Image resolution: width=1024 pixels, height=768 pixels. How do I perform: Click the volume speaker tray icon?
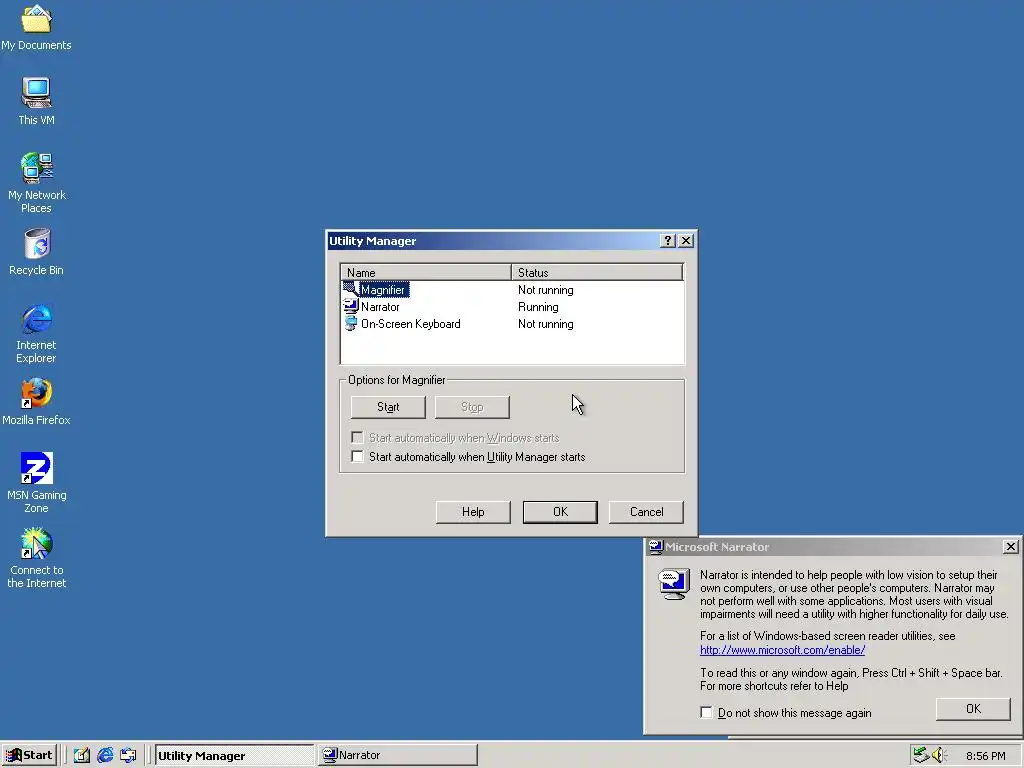(x=939, y=755)
